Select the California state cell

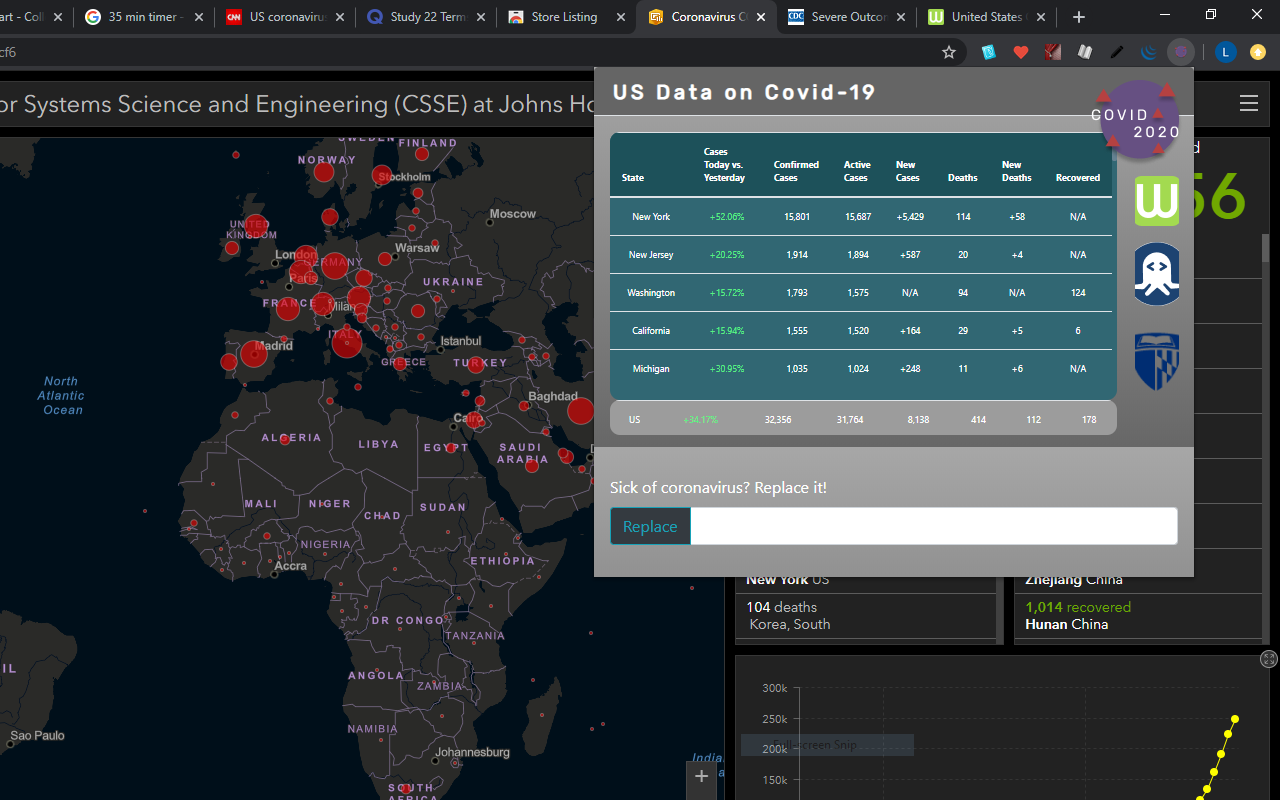pyautogui.click(x=651, y=331)
